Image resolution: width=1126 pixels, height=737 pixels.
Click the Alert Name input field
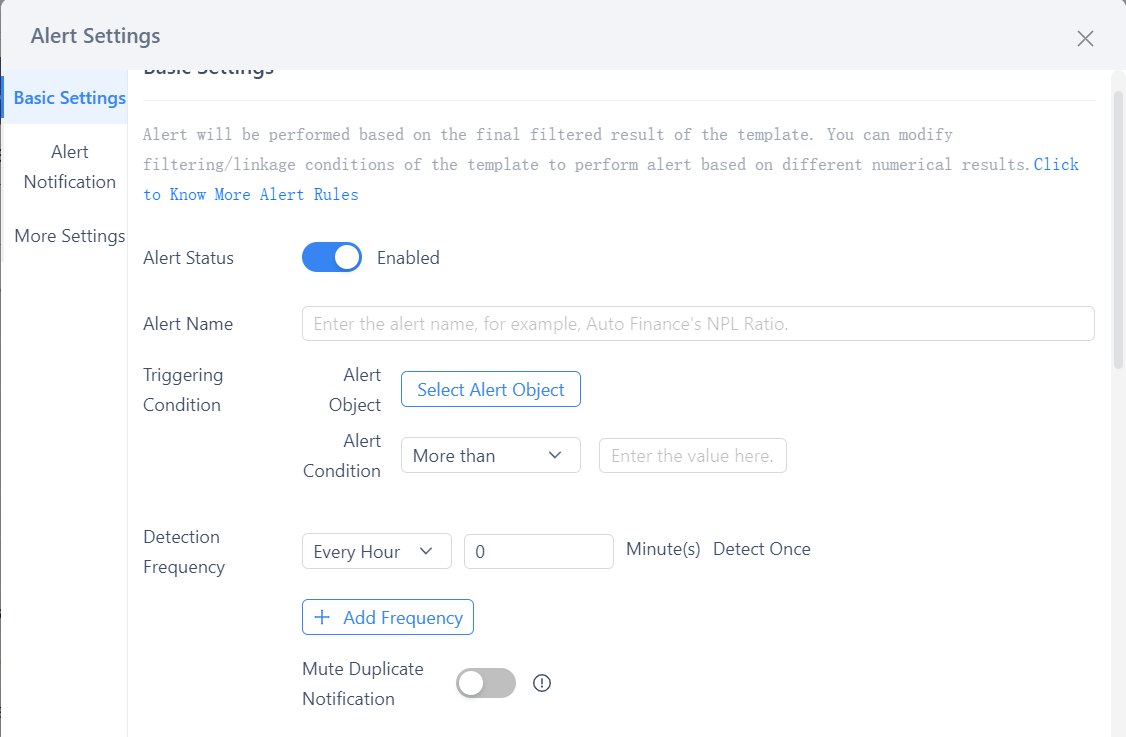[697, 323]
